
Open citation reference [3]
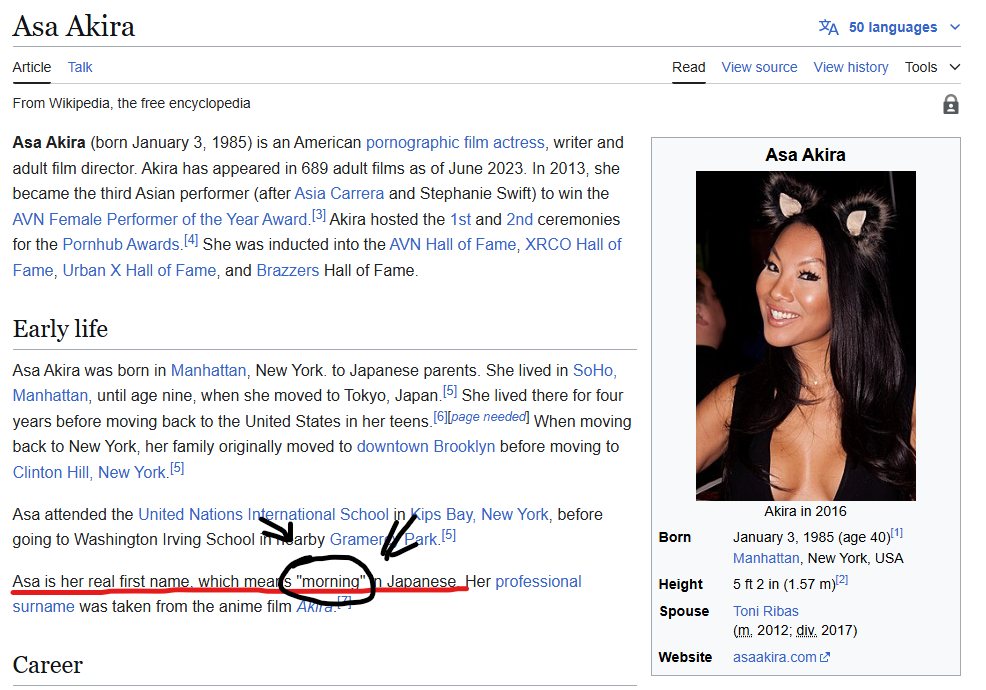tap(319, 215)
